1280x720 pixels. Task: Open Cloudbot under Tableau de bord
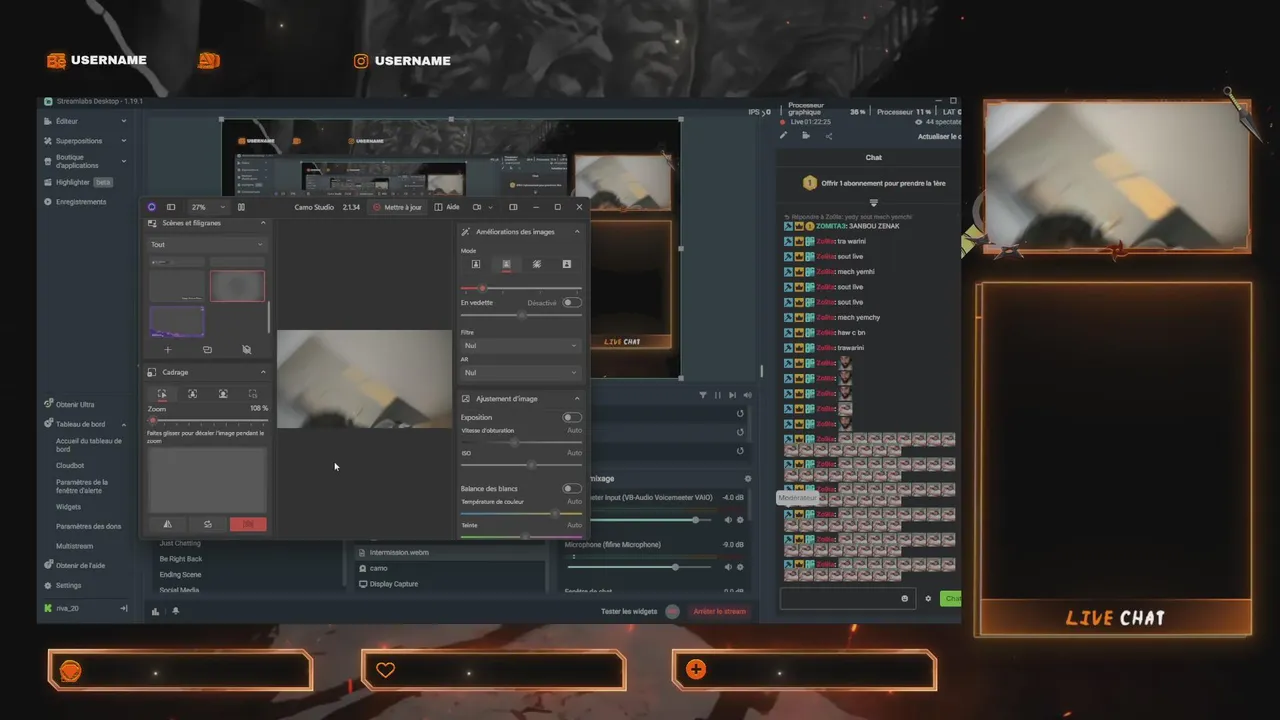(x=70, y=465)
